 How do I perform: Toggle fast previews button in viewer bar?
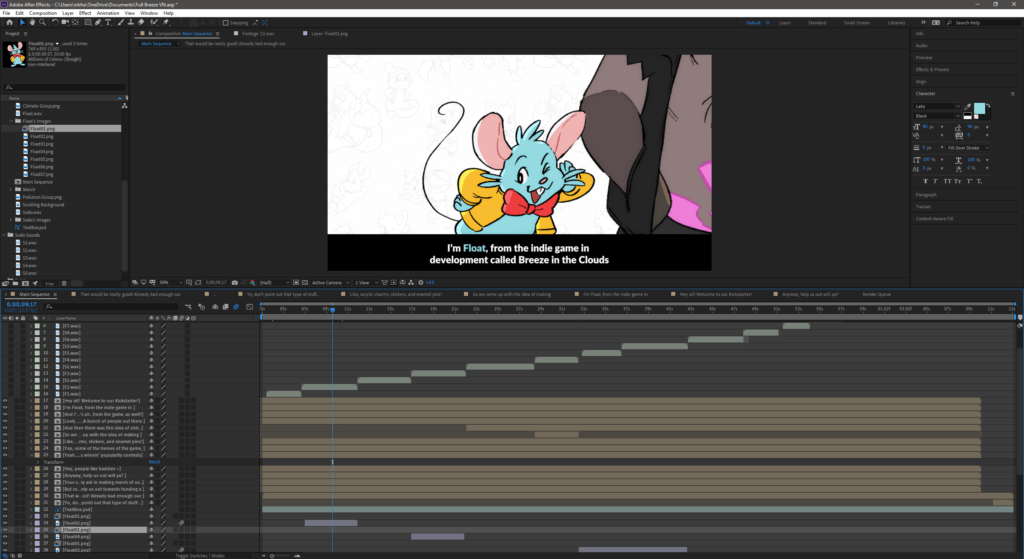[x=394, y=283]
